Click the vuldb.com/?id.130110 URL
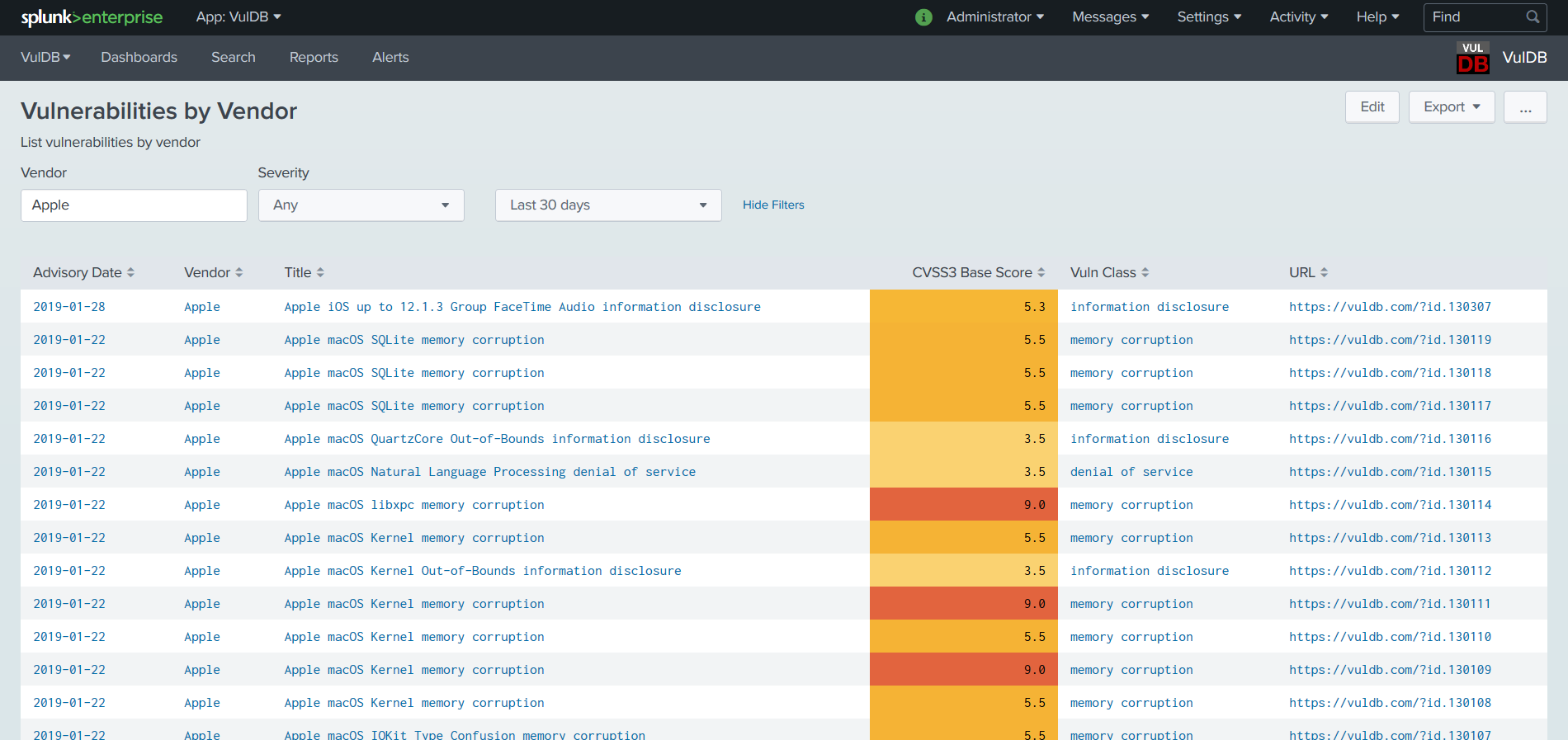 pyautogui.click(x=1390, y=637)
